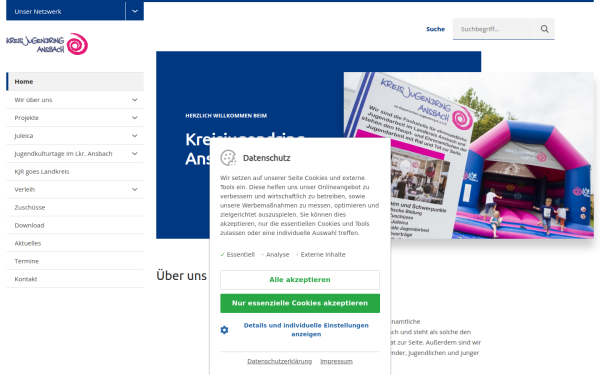Go to Projekte in the sidebar
Viewport: 600px width, 375px height.
click(26, 118)
